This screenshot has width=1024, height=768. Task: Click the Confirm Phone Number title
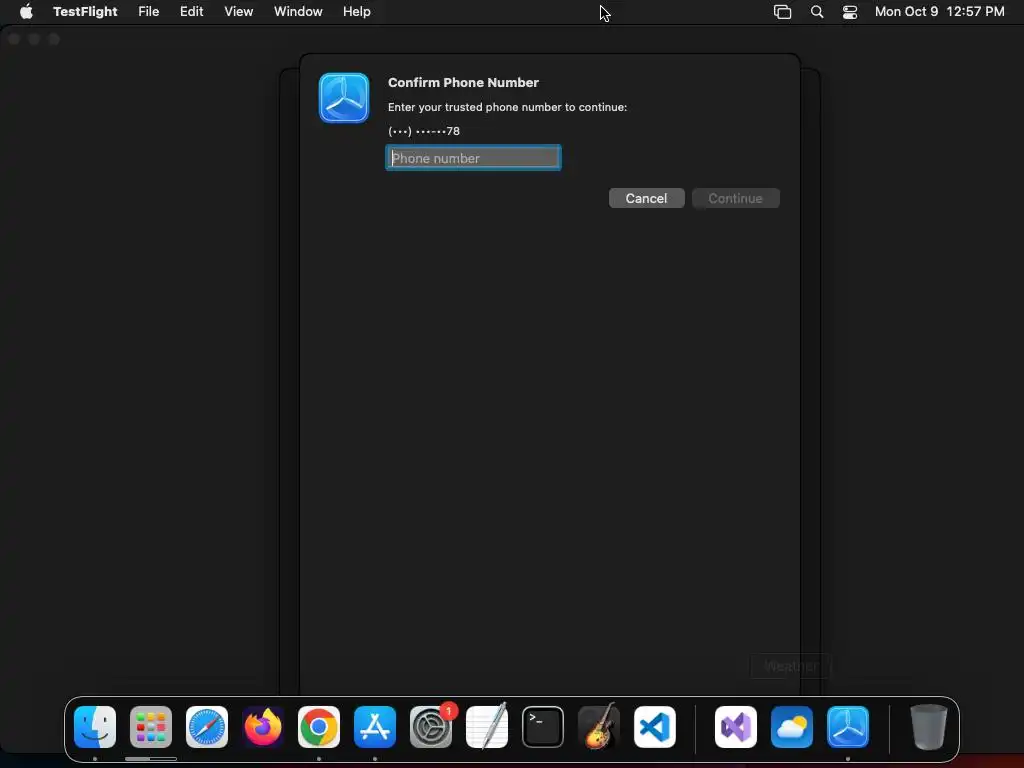(x=463, y=83)
